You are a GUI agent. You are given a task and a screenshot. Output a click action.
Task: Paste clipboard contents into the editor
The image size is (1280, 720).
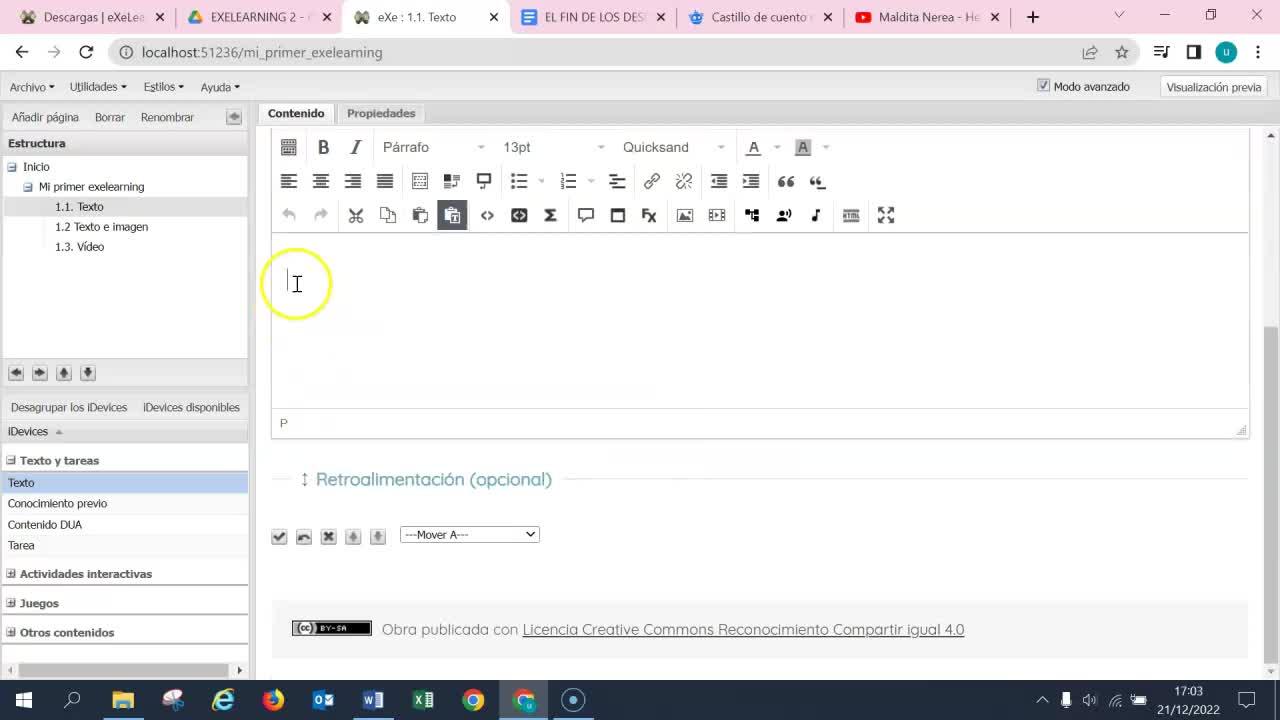click(420, 215)
